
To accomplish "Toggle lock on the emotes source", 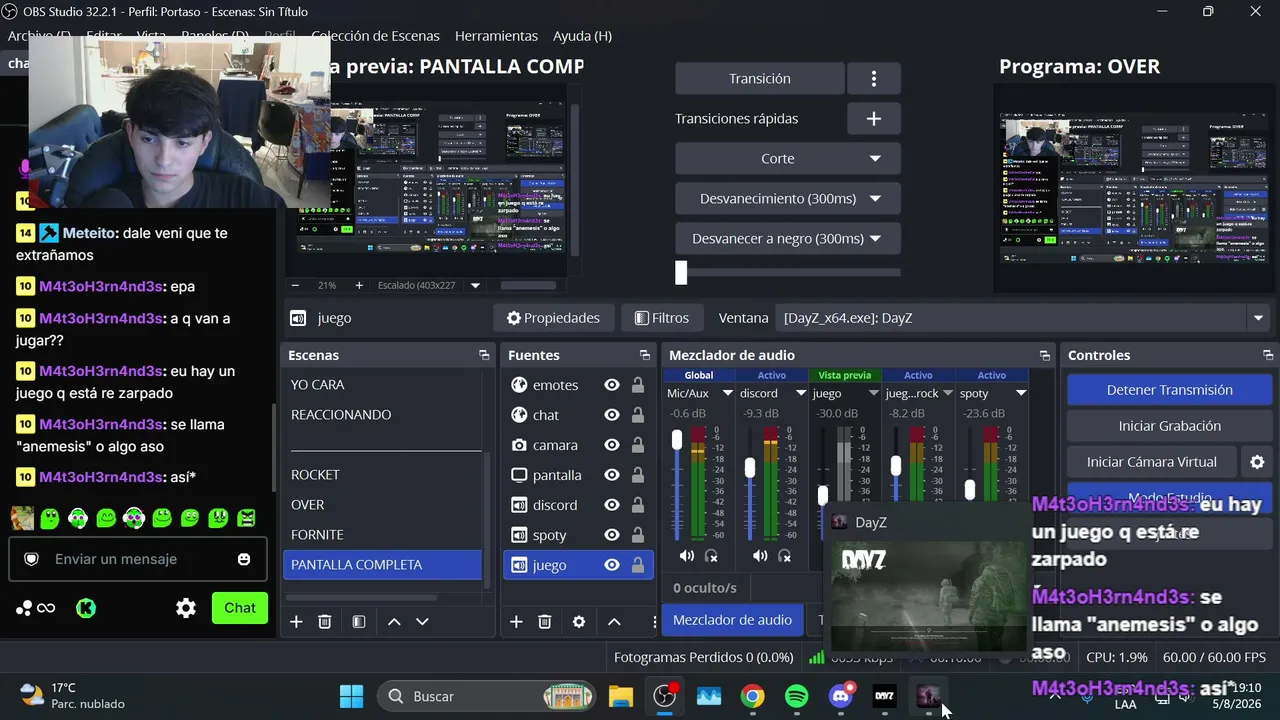I will [x=637, y=385].
